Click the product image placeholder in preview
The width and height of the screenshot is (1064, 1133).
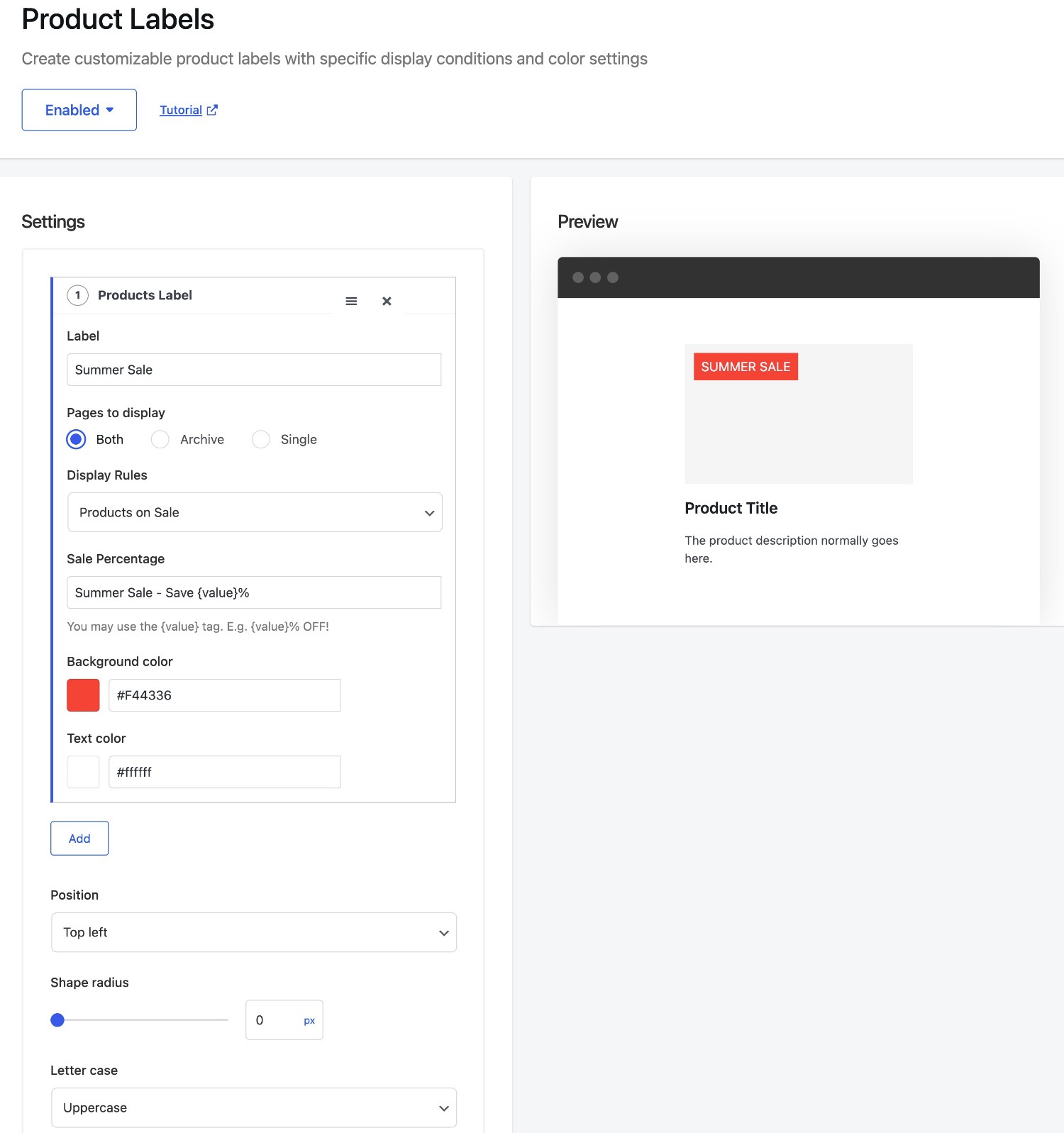point(799,414)
